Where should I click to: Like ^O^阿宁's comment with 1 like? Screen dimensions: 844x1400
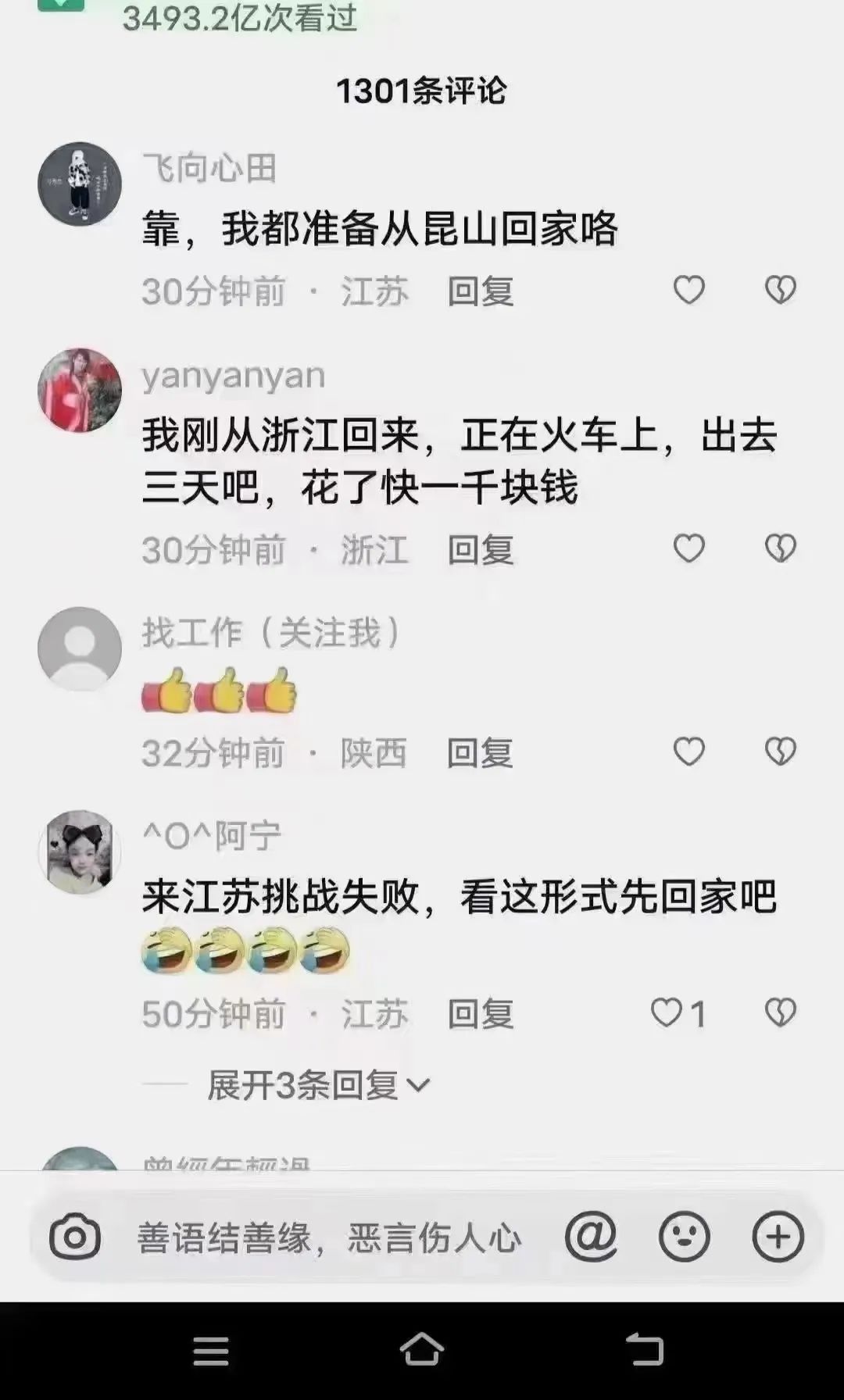[x=678, y=1013]
